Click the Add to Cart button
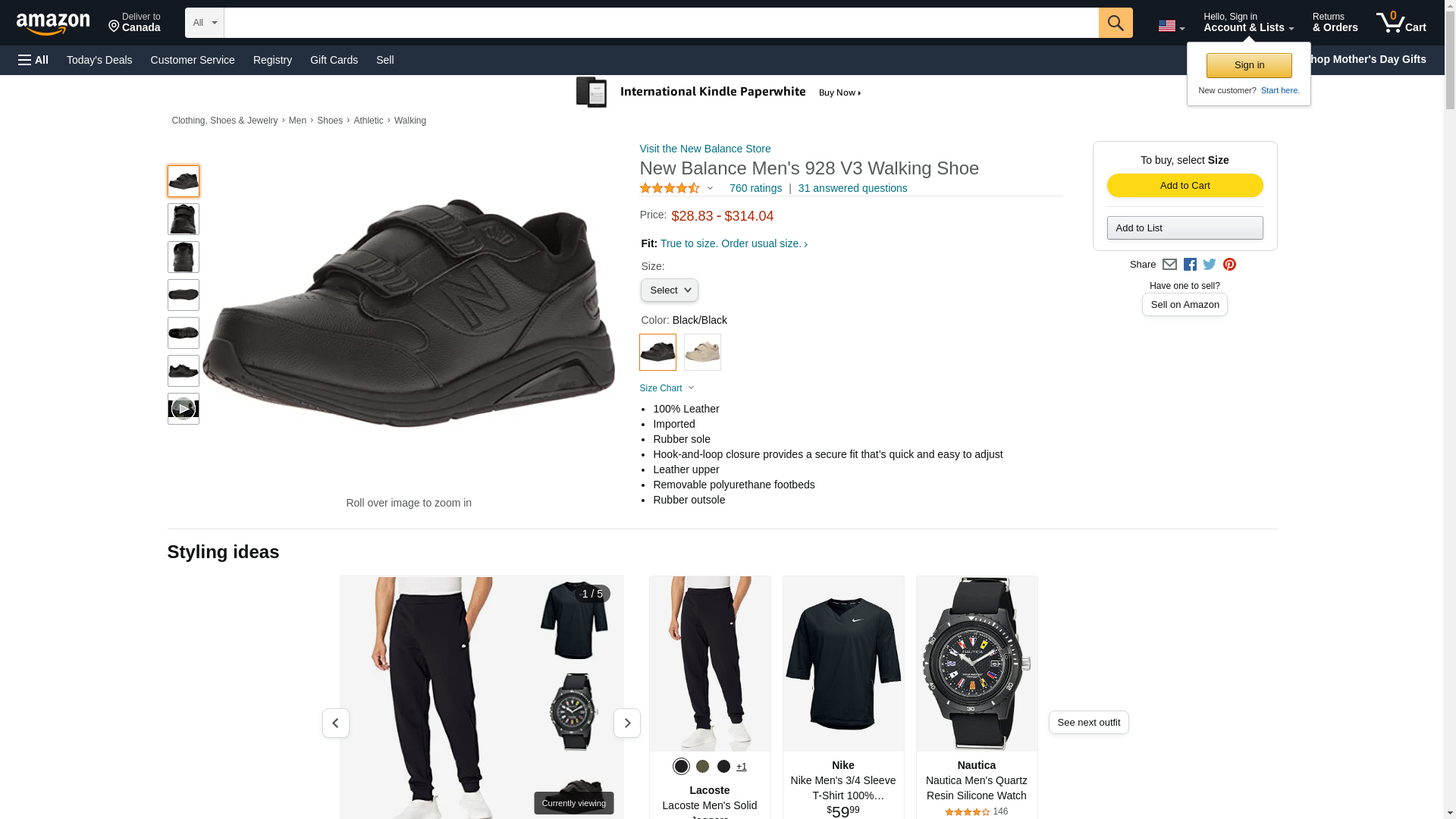 [x=1185, y=186]
